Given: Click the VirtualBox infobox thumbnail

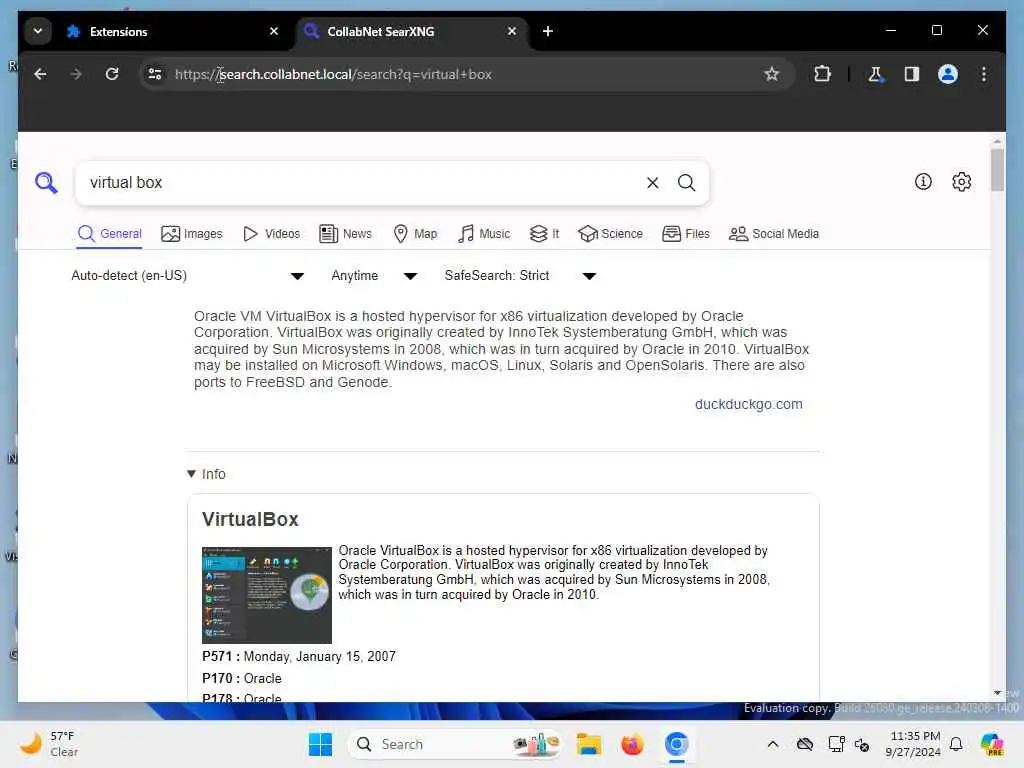Looking at the screenshot, I should [x=266, y=595].
